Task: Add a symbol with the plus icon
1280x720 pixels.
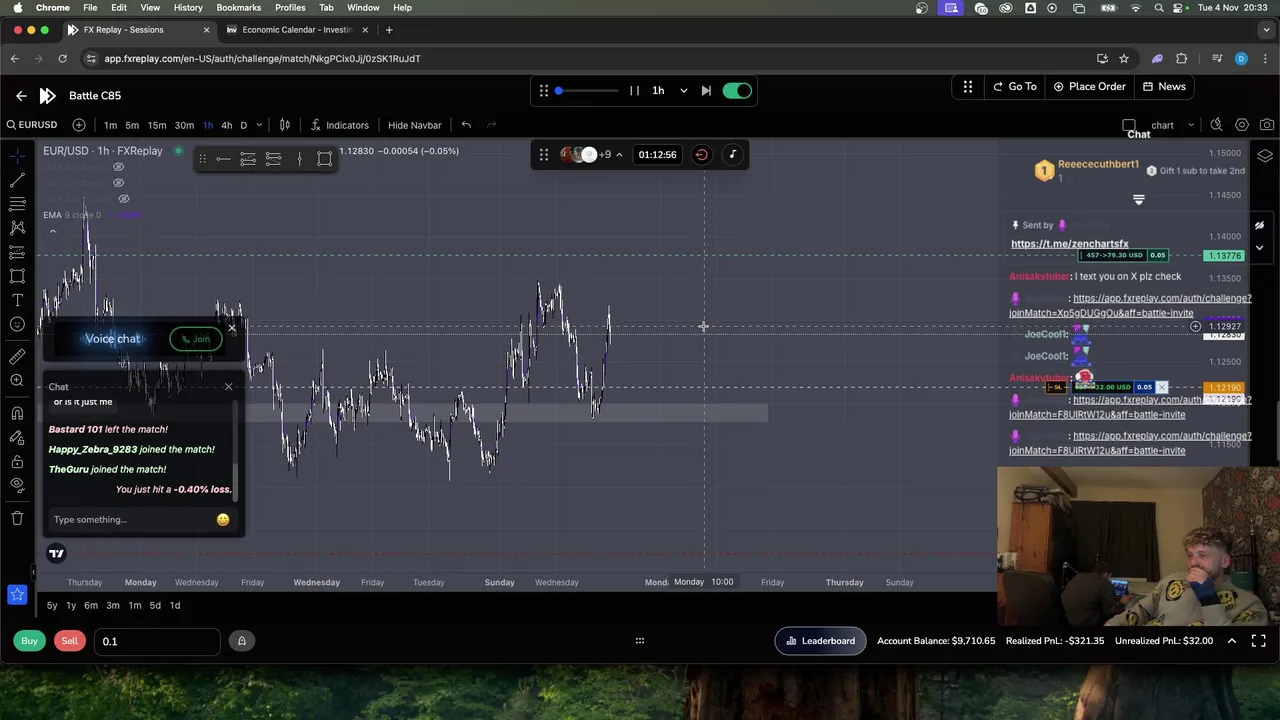Action: point(79,125)
